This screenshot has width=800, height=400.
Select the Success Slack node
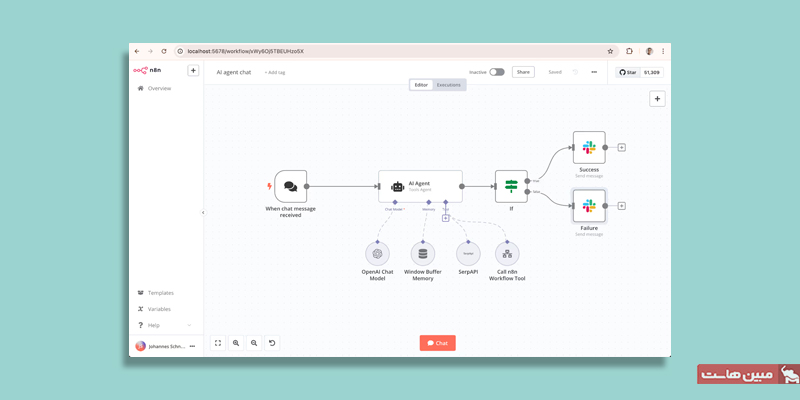(x=589, y=147)
